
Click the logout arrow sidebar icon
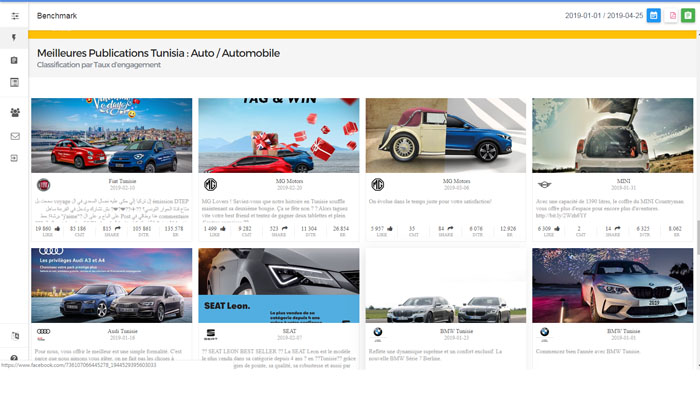[15, 158]
